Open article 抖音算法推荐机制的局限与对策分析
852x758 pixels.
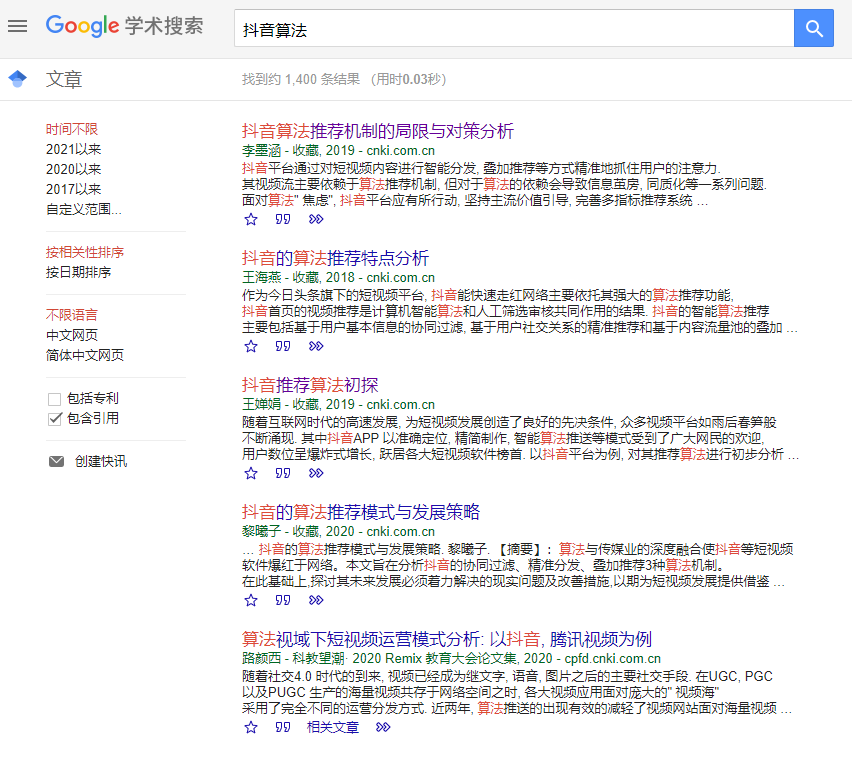point(378,131)
